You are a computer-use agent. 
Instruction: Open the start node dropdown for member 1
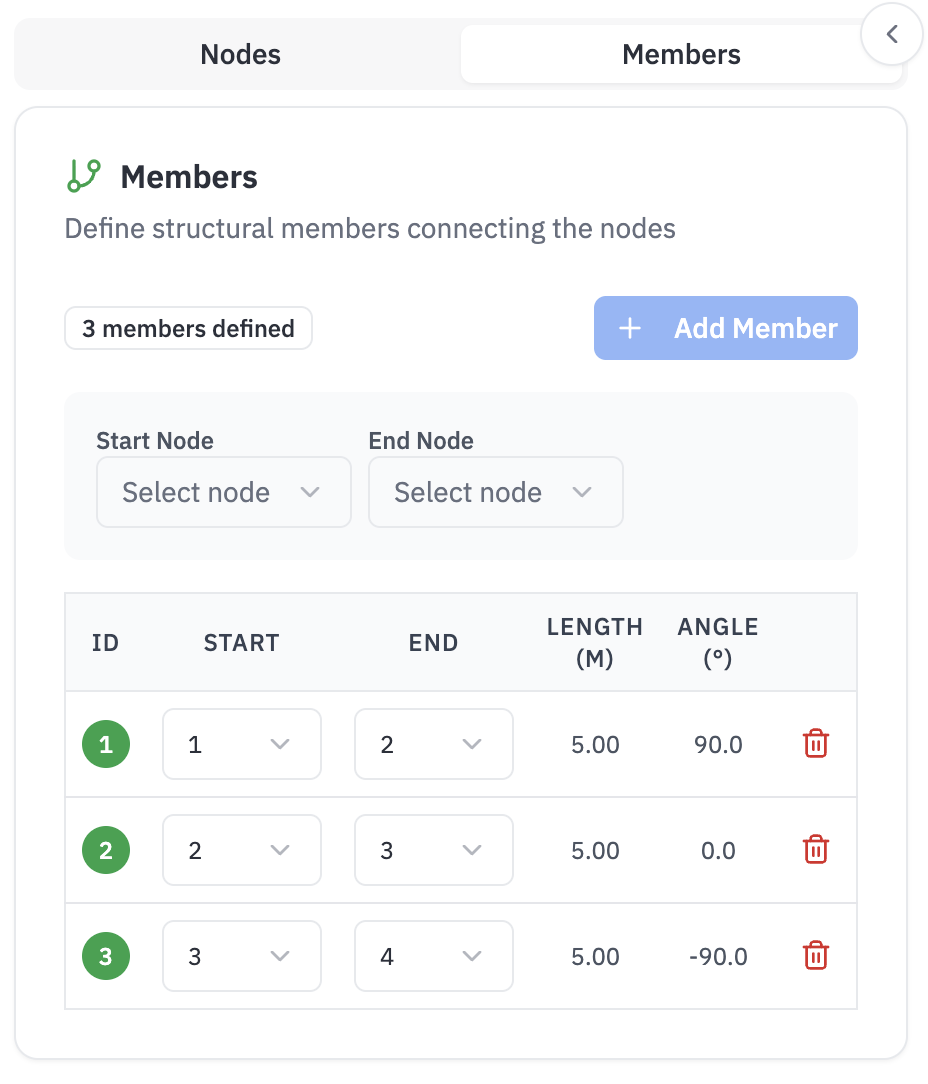point(241,744)
